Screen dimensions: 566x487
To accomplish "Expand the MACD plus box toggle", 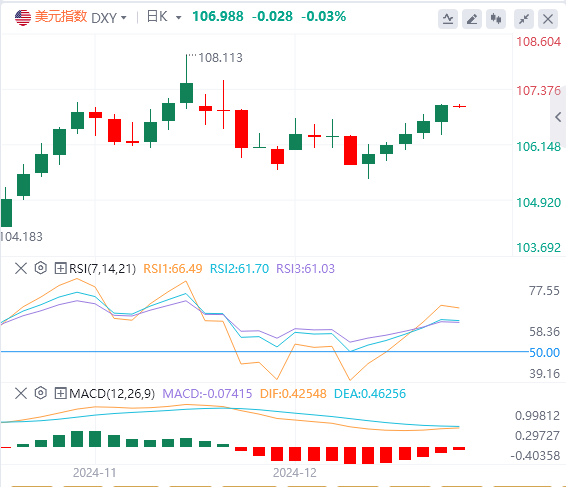I will [60, 393].
